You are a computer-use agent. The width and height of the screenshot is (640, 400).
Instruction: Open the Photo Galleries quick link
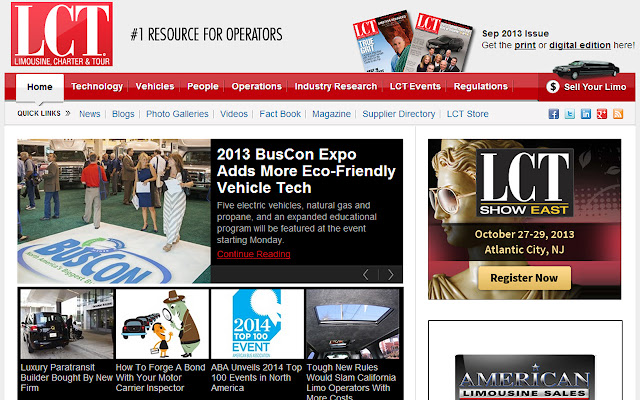point(177,114)
